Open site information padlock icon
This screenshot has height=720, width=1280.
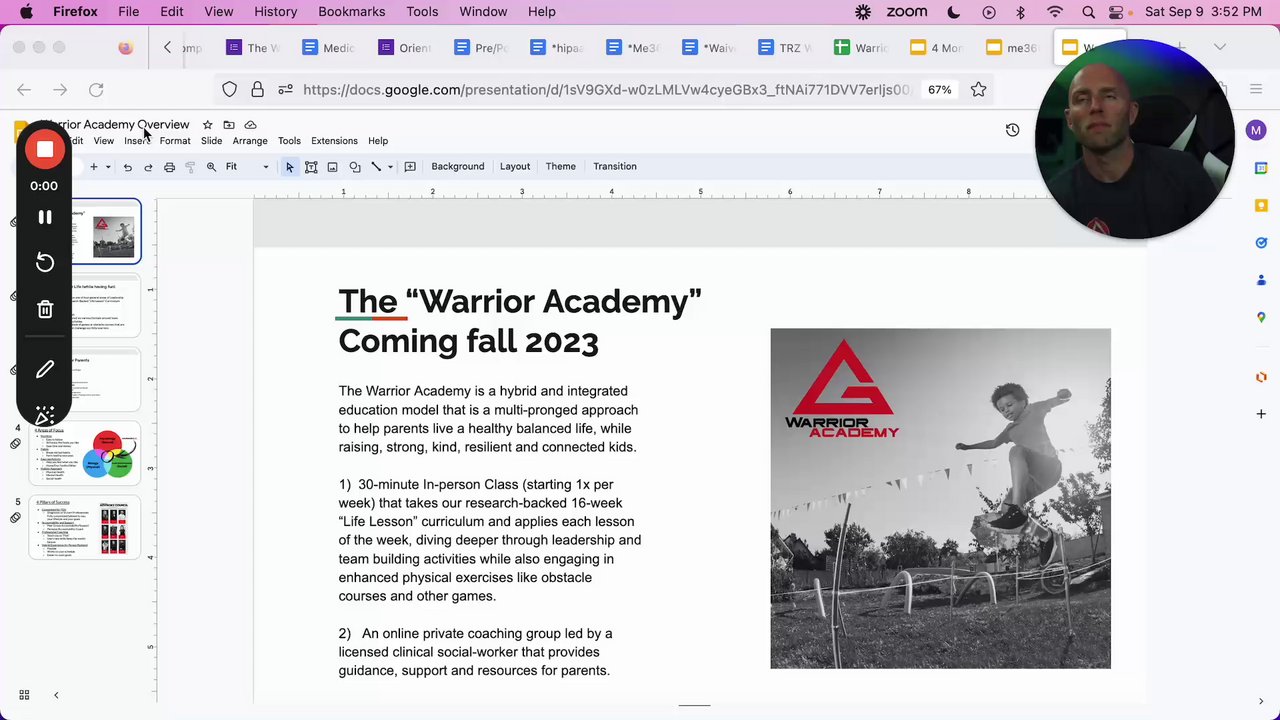point(257,90)
